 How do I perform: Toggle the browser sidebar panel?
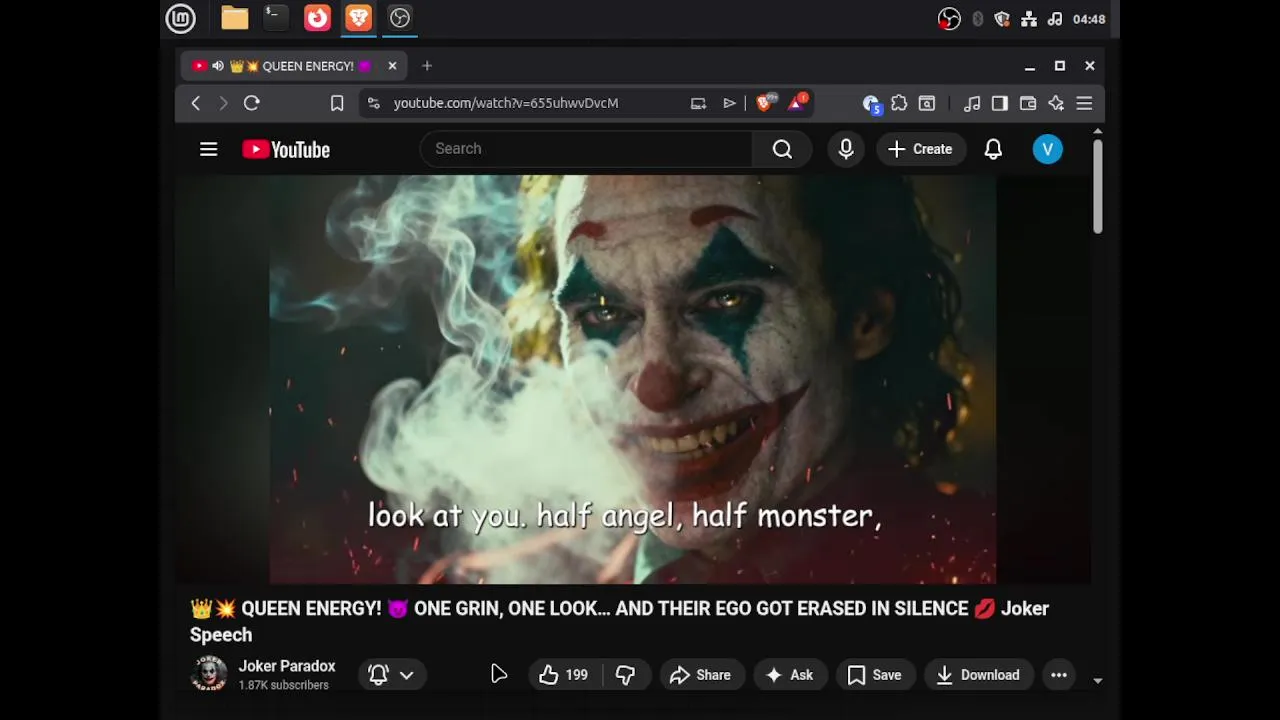pos(999,103)
